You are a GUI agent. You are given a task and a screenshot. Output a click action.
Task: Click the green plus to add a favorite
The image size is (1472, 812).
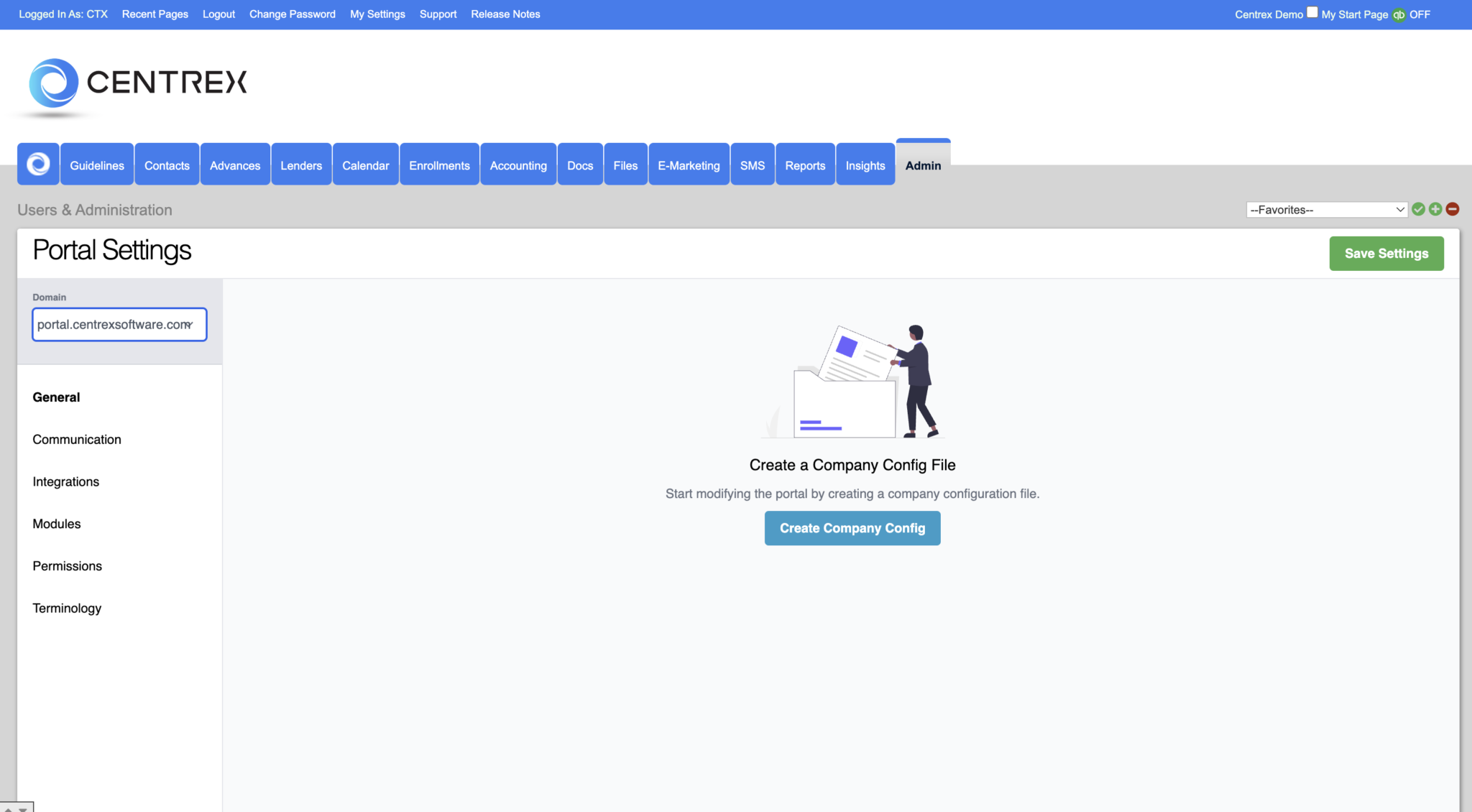1435,209
